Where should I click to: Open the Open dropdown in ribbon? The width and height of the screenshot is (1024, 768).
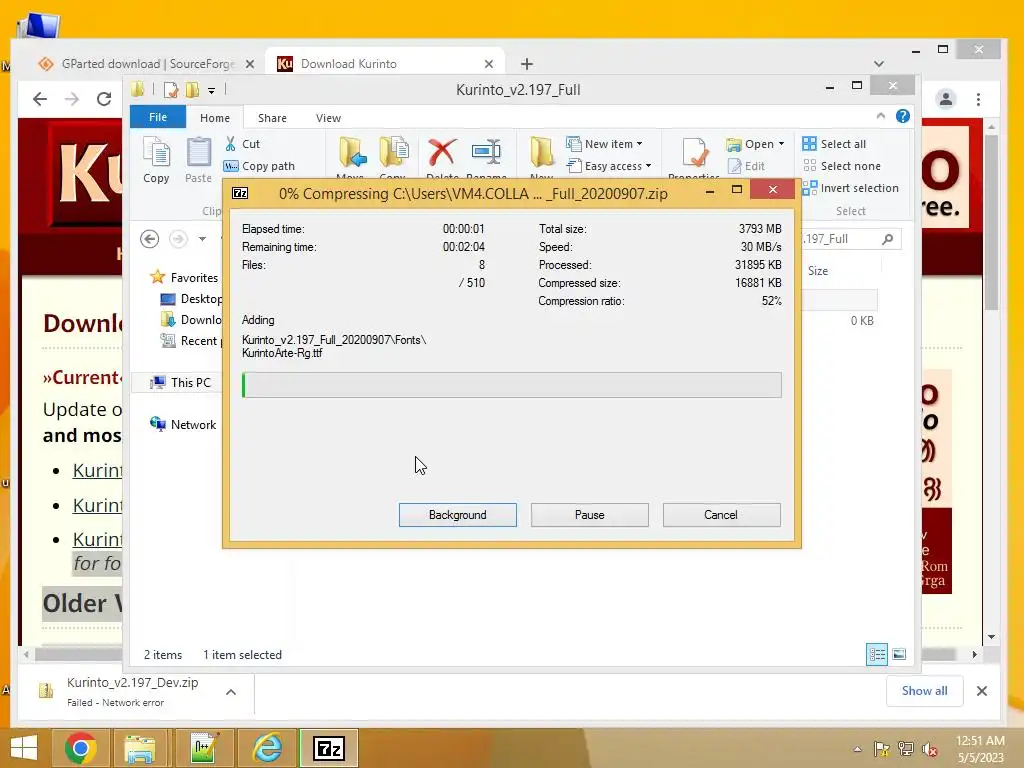click(756, 144)
